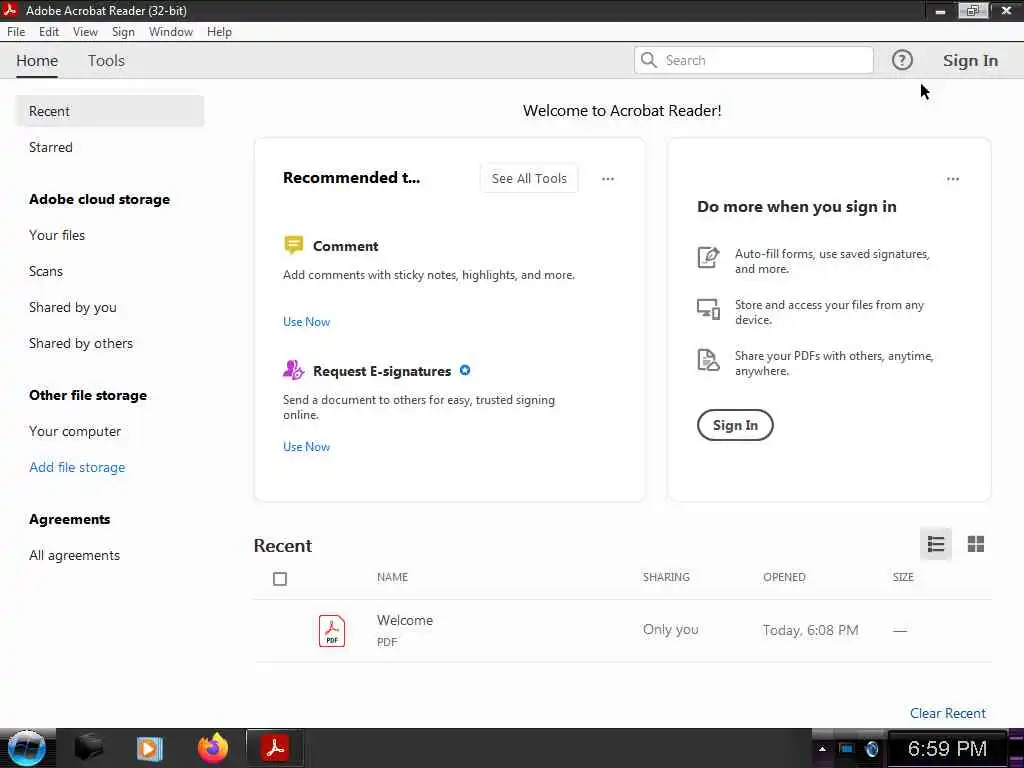Show hidden system tray icons
1024x768 pixels.
(822, 749)
